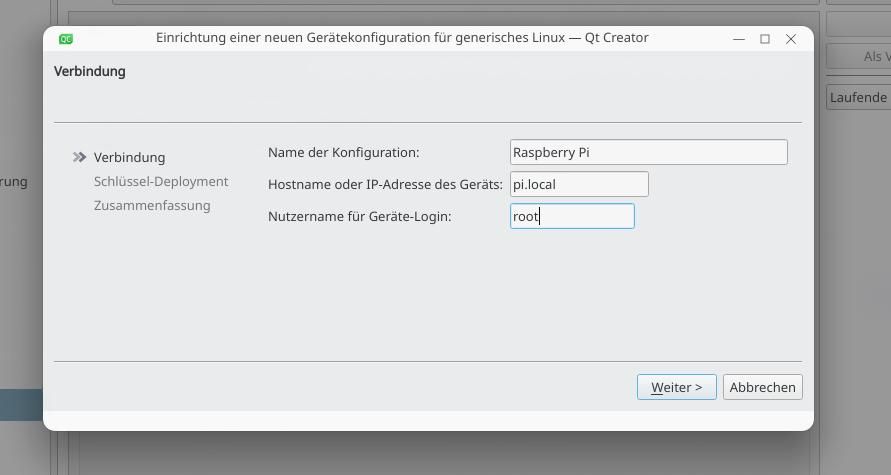Select the Zusammenfassung wizard step

tap(152, 205)
